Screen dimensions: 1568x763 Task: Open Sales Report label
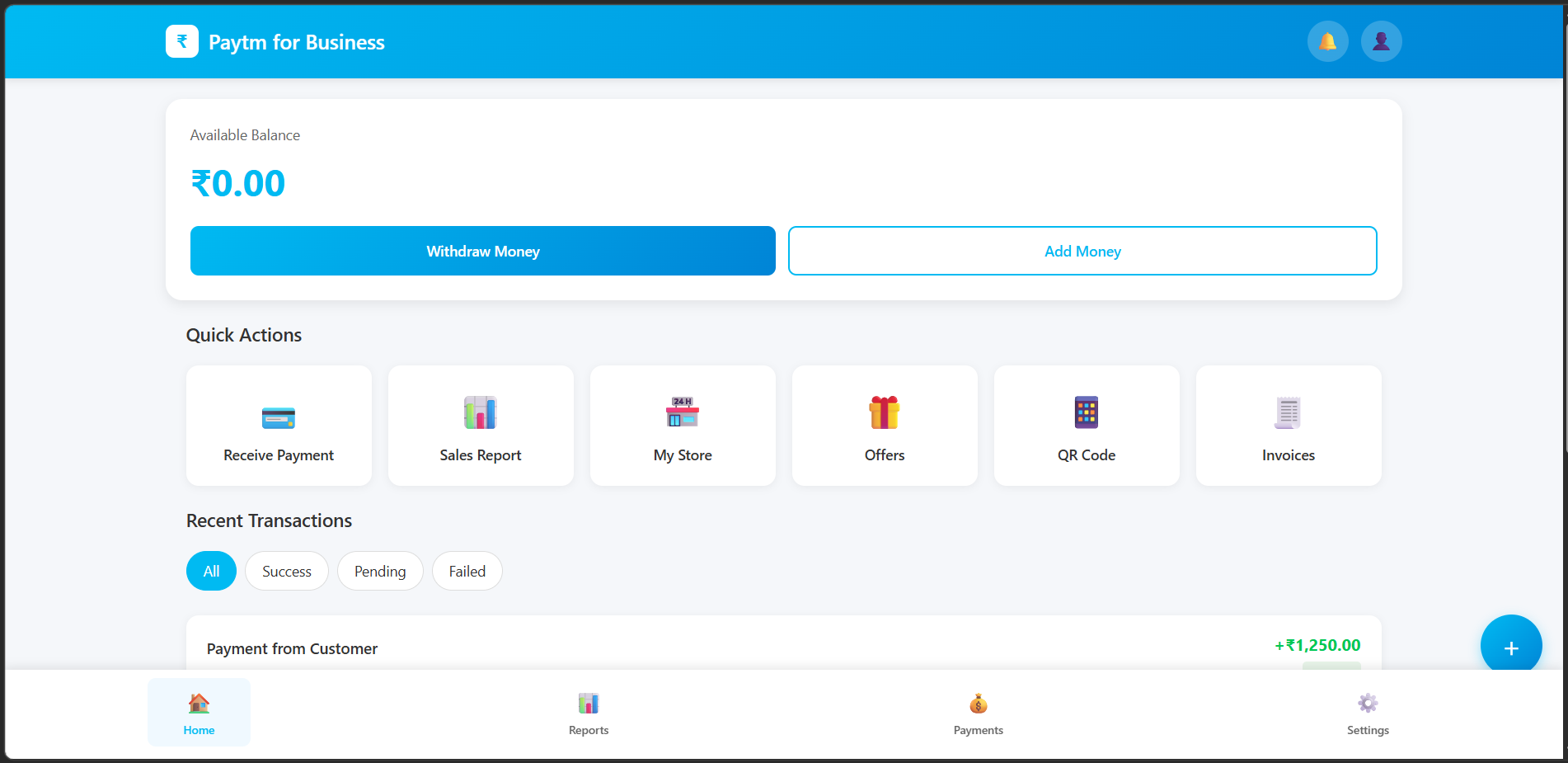tap(481, 455)
